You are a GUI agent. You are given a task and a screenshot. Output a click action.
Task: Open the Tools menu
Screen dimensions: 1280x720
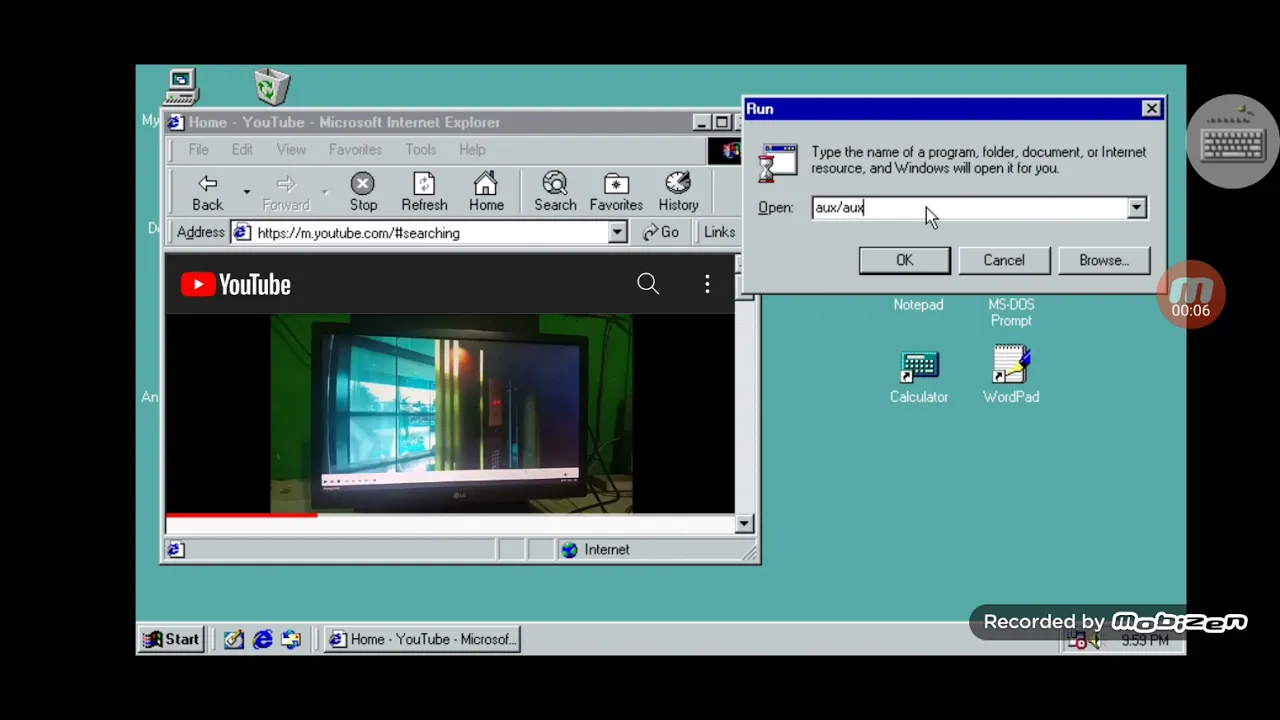click(420, 150)
